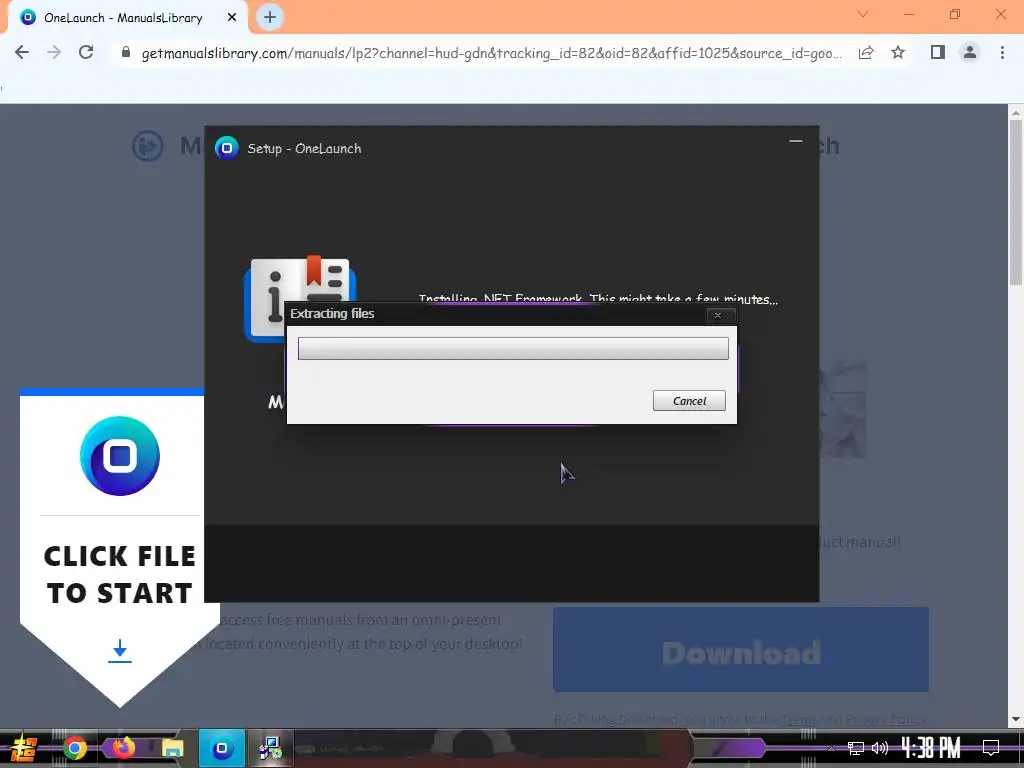This screenshot has height=768, width=1024.
Task: Click the CLICK FILE TO START text
Action: [x=120, y=575]
